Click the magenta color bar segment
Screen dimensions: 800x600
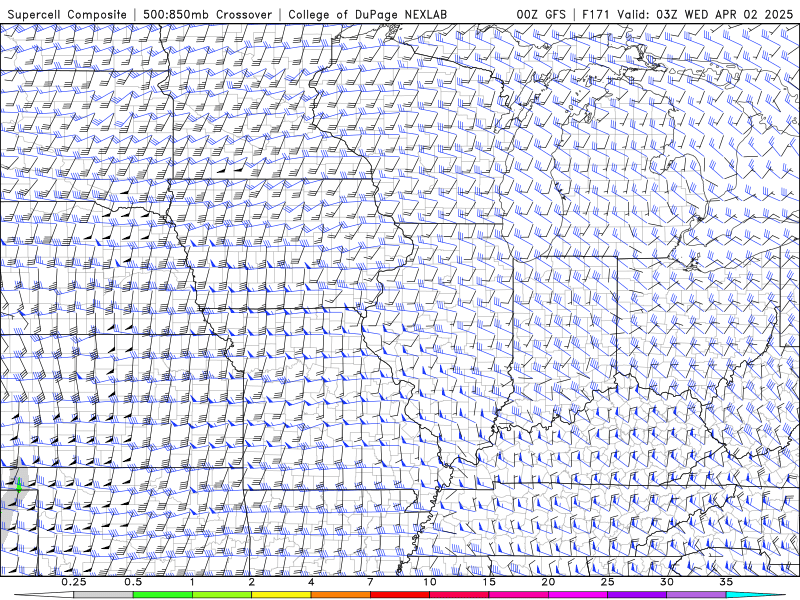pos(578,594)
